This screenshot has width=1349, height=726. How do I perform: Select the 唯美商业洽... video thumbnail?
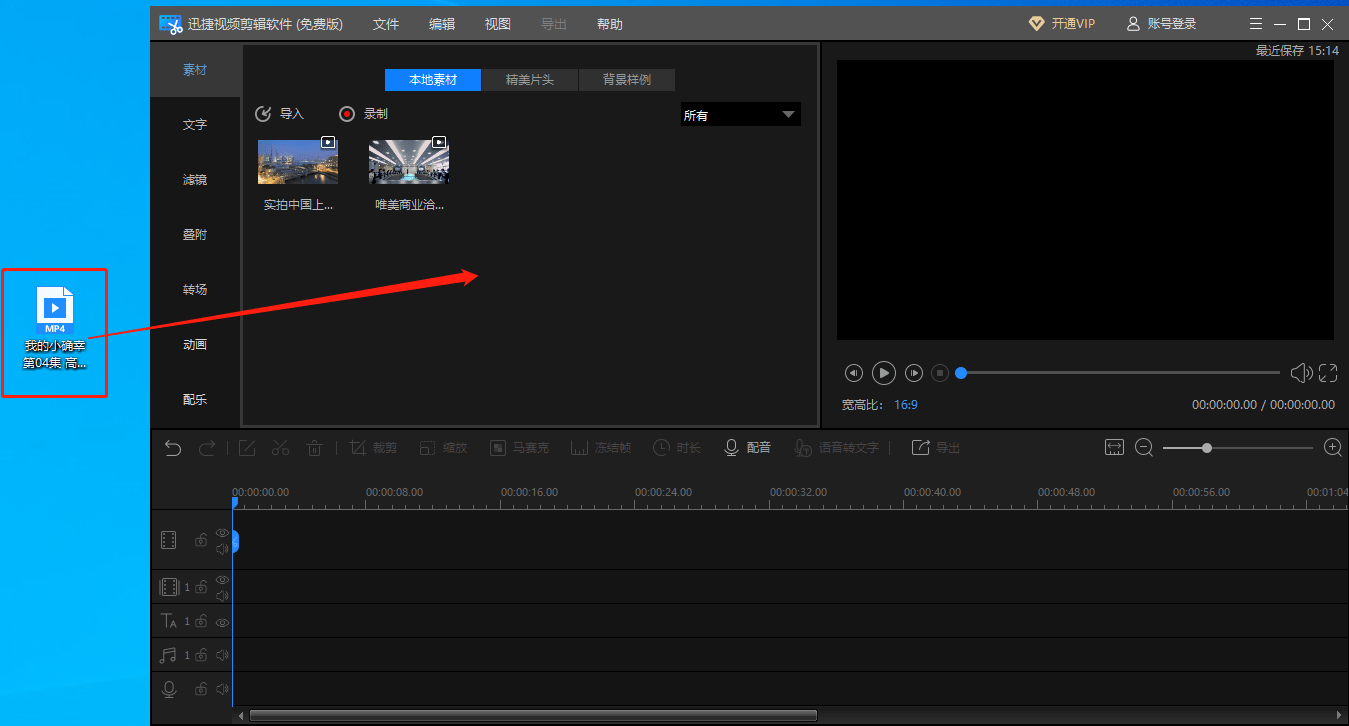409,161
